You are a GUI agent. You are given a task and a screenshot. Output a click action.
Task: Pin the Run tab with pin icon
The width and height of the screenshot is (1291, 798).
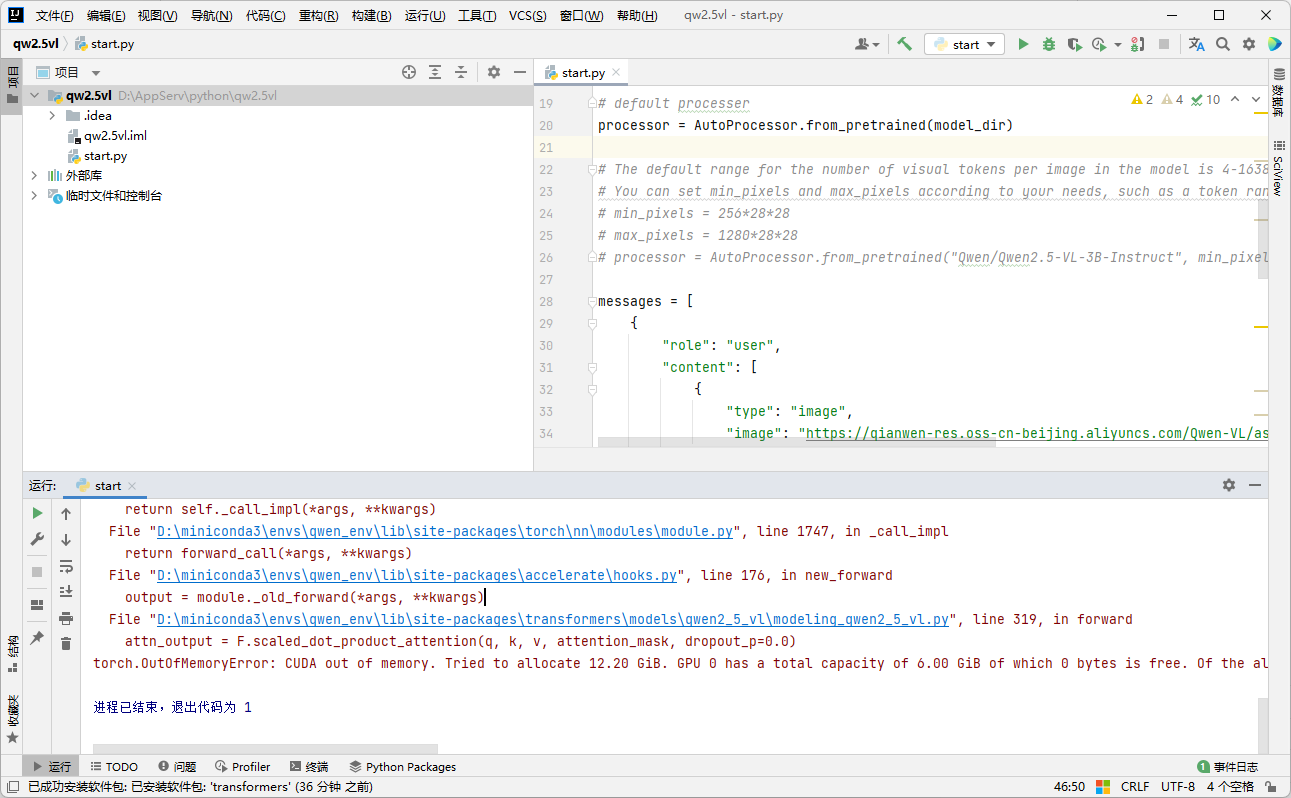point(37,637)
